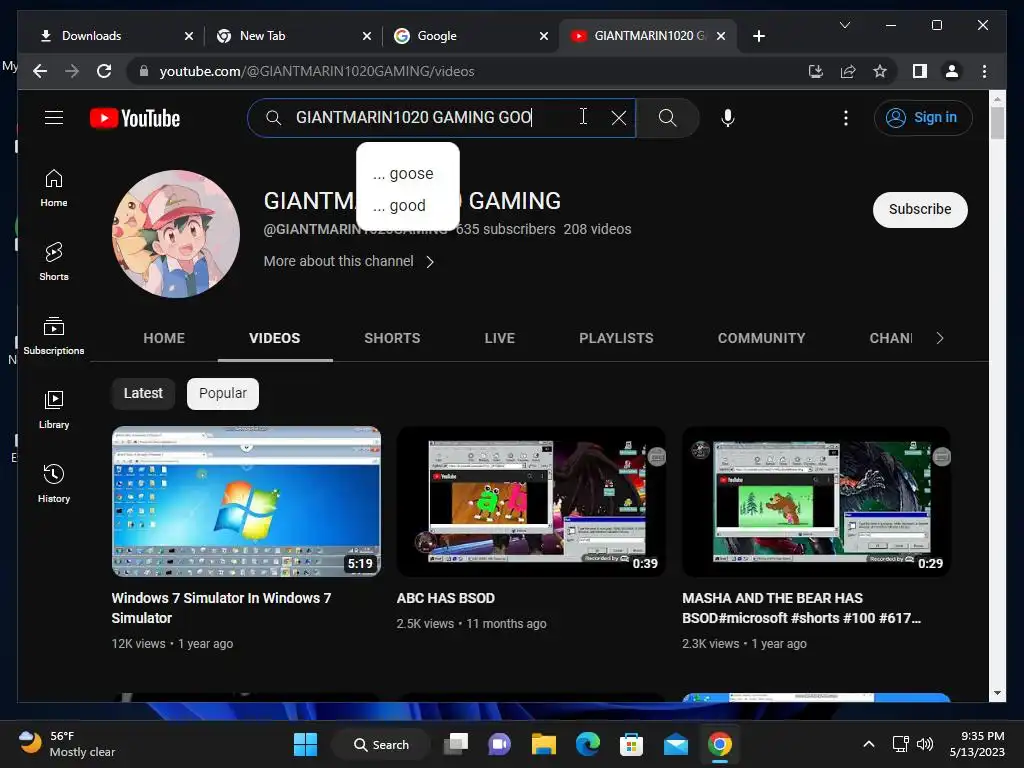Play the MASHA AND THE BEAR thumbnail
The image size is (1024, 768).
pyautogui.click(x=816, y=502)
